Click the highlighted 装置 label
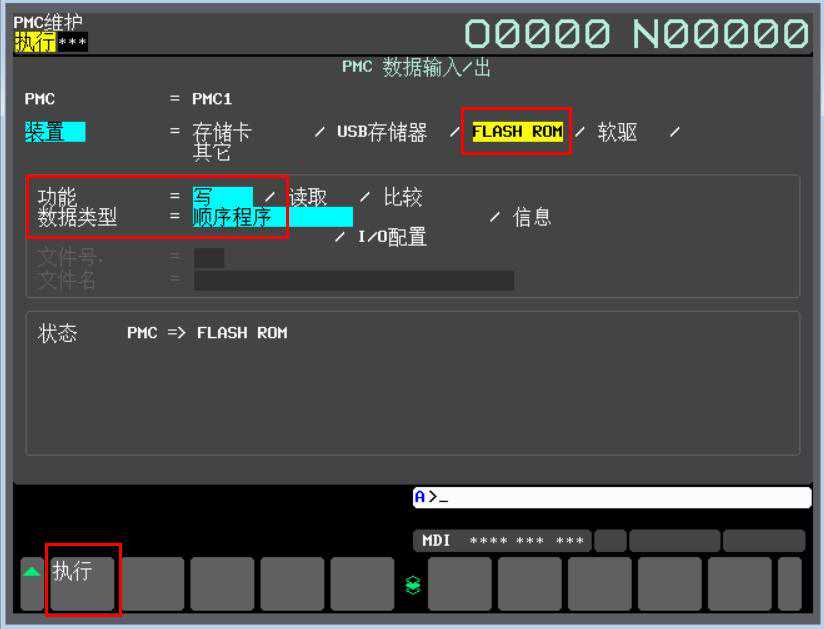This screenshot has width=824, height=629. [55, 132]
